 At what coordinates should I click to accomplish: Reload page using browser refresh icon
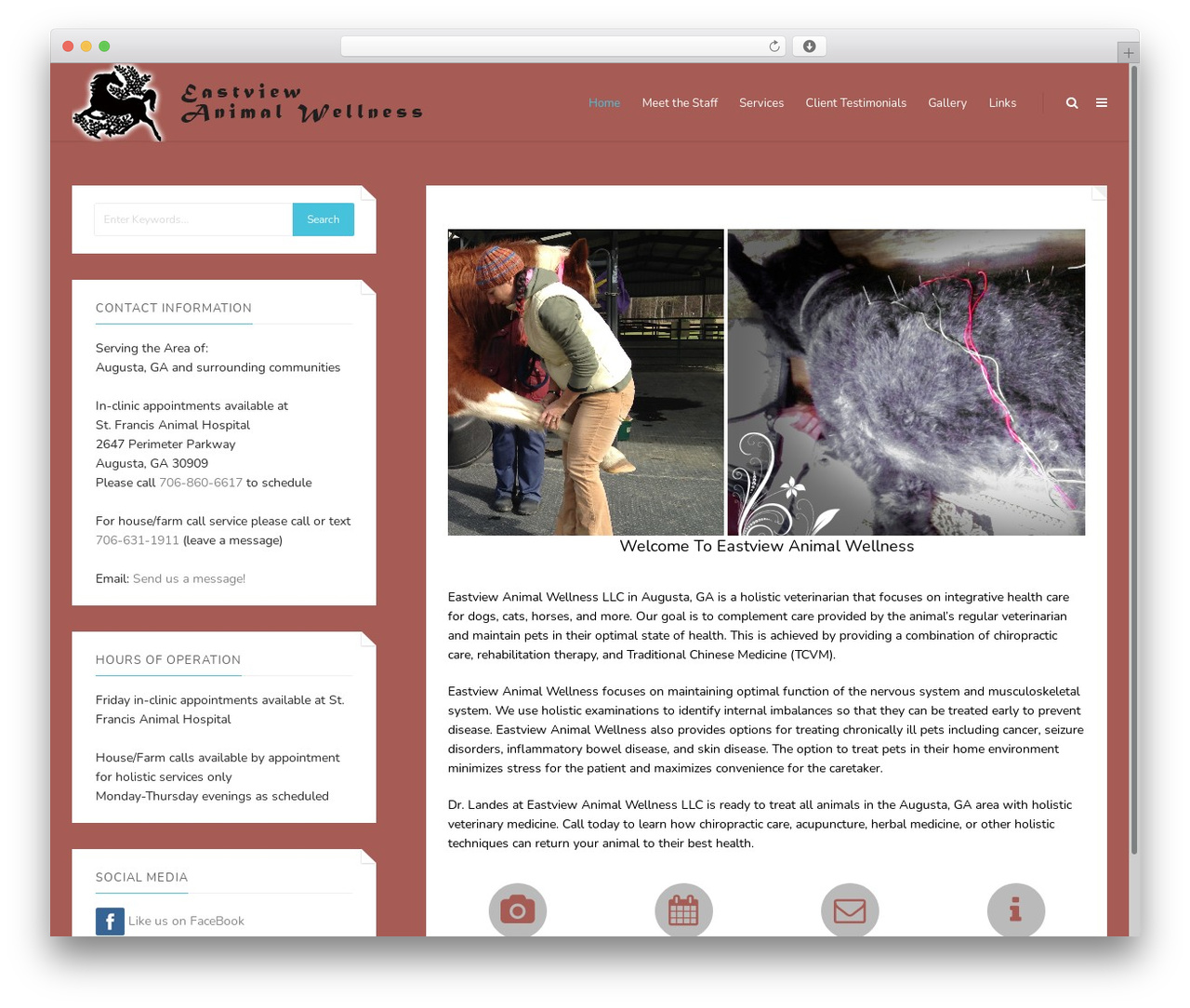pyautogui.click(x=773, y=46)
